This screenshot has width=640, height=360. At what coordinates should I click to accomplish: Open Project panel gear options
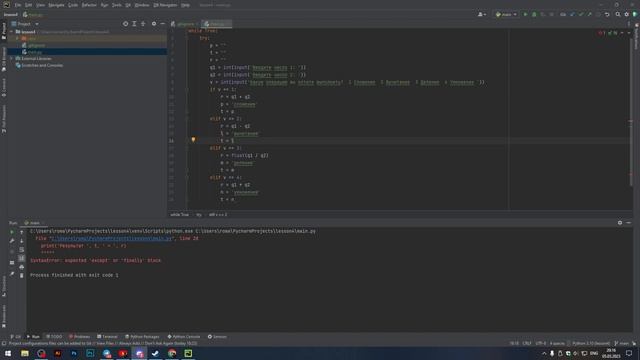tap(154, 24)
